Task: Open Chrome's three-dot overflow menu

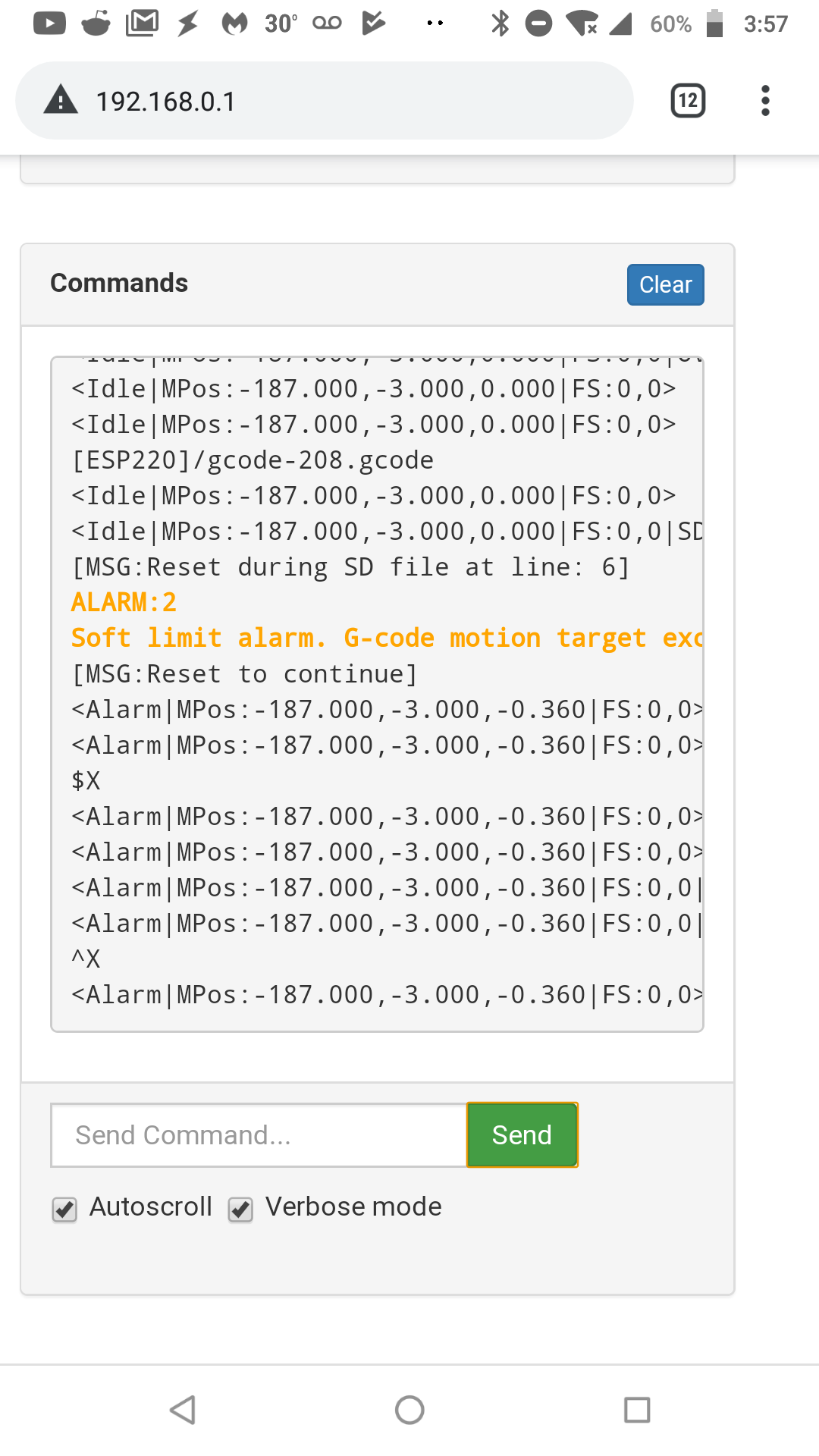Action: click(765, 100)
